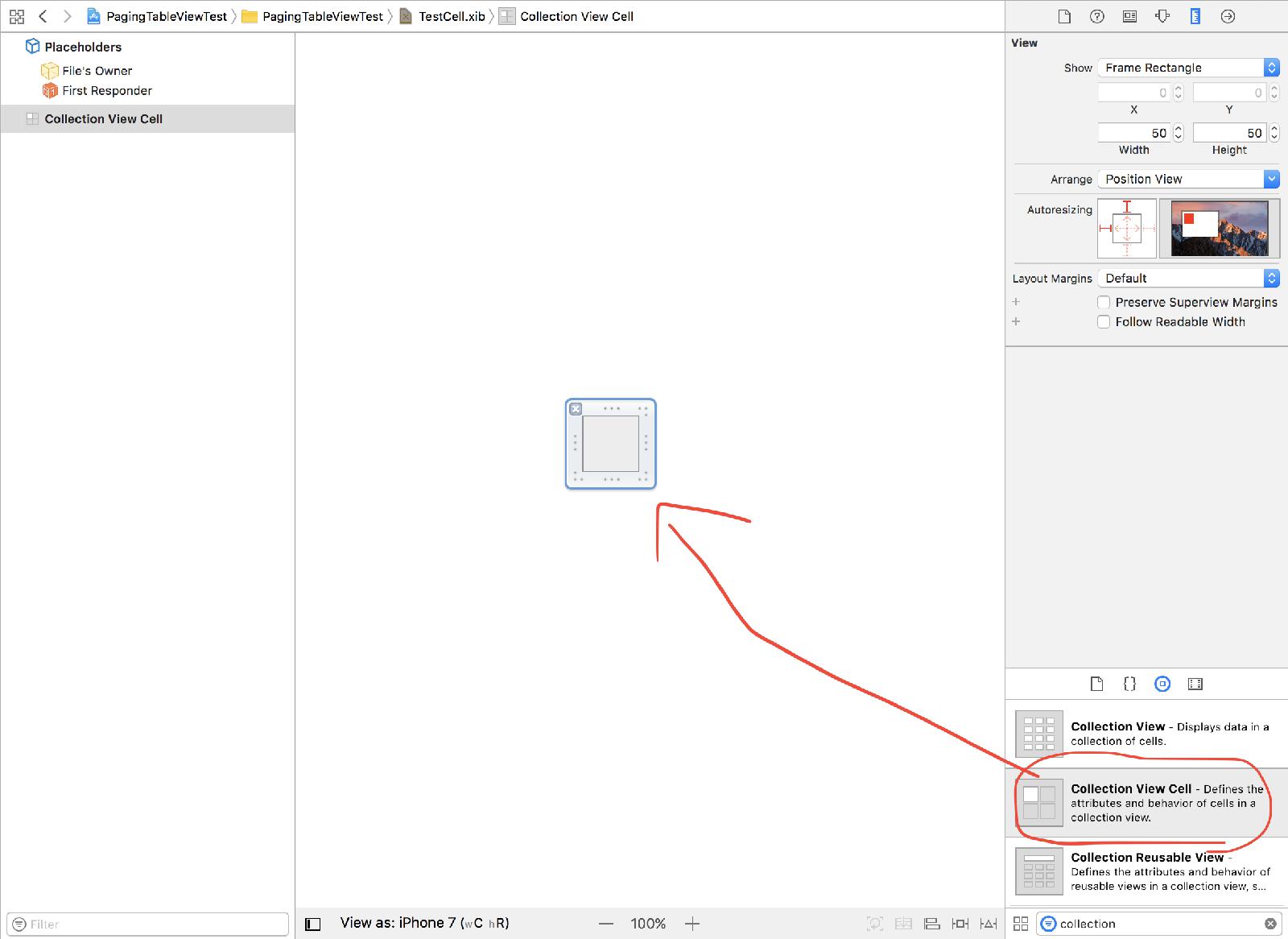Open the Align constraints menu

[x=931, y=924]
